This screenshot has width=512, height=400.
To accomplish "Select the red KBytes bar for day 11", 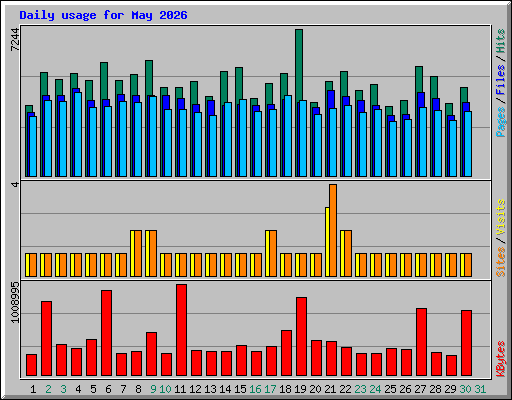I will coord(182,330).
